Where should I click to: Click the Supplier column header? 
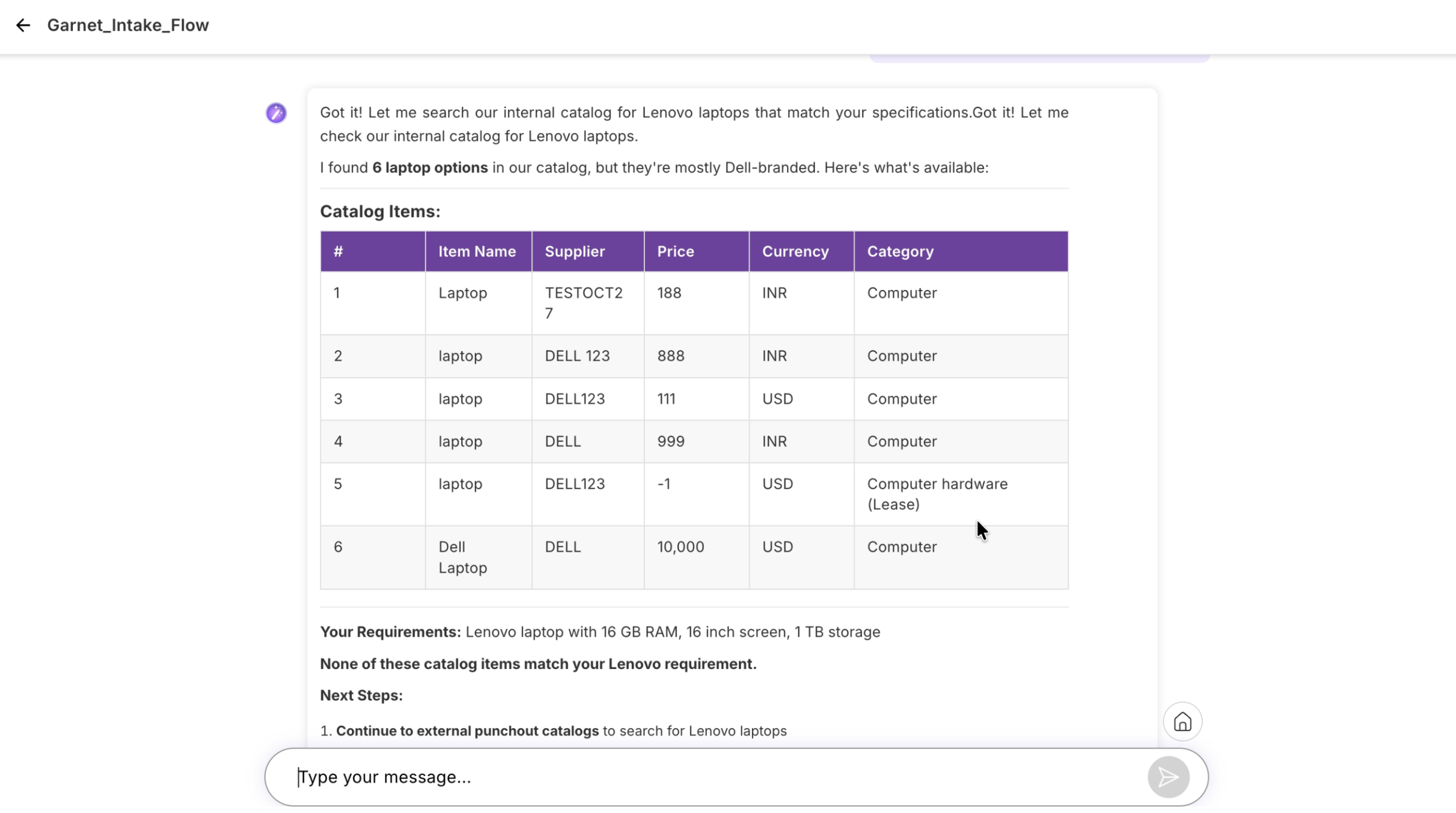(574, 251)
